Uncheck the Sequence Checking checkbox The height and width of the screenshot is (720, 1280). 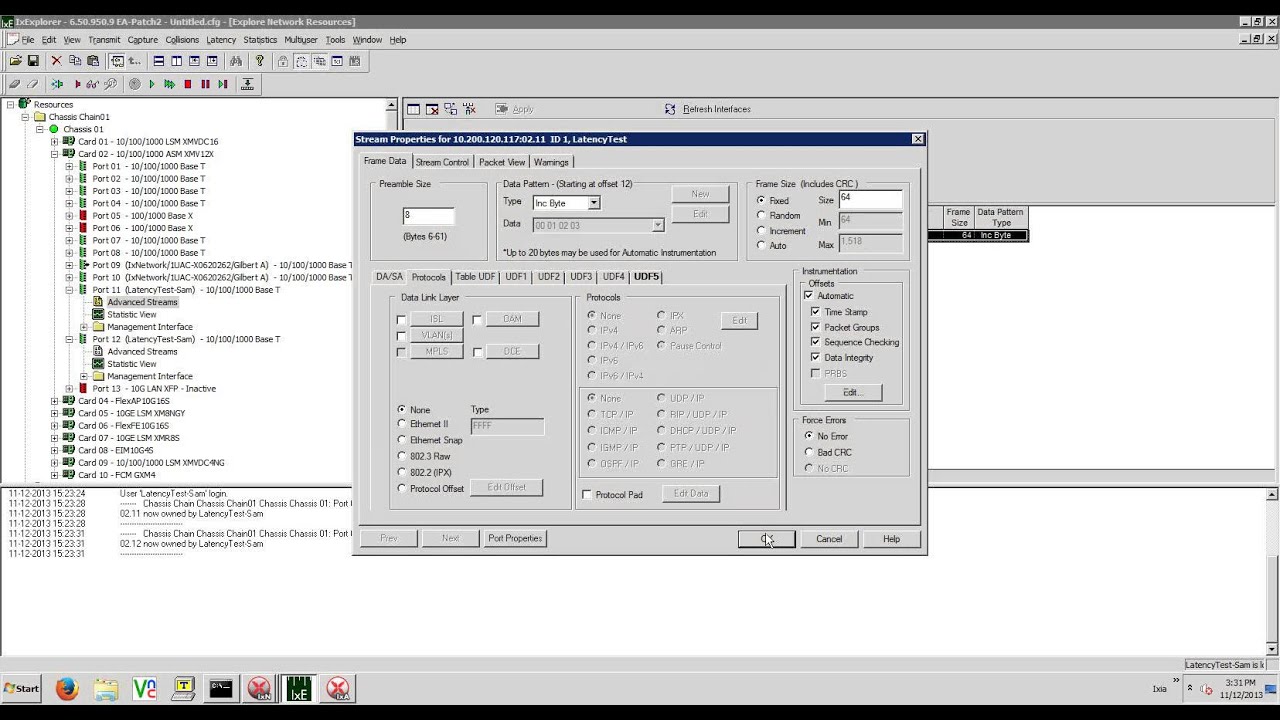815,342
